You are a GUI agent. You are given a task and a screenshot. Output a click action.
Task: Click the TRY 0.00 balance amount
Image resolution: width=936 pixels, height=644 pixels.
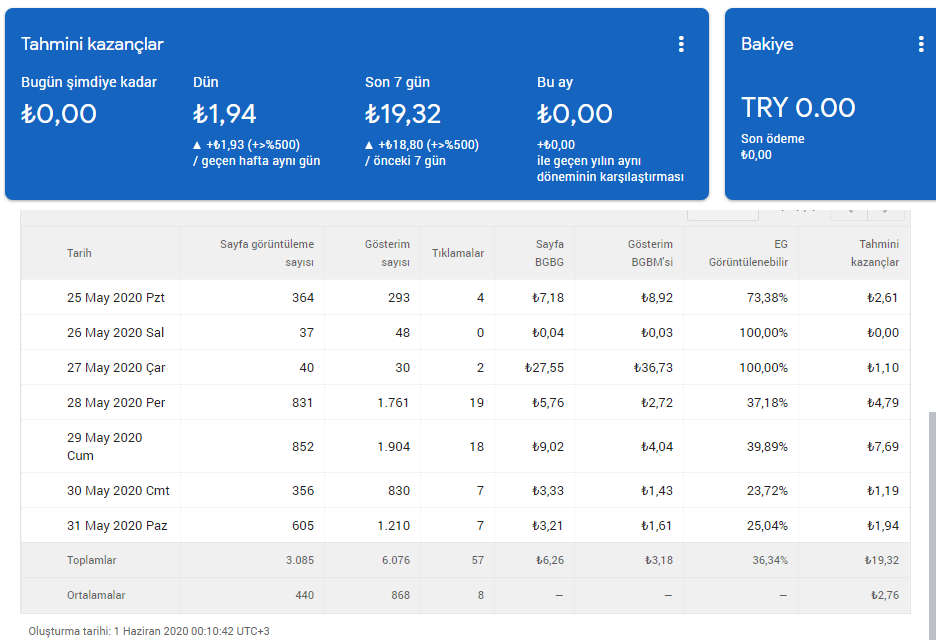[798, 108]
